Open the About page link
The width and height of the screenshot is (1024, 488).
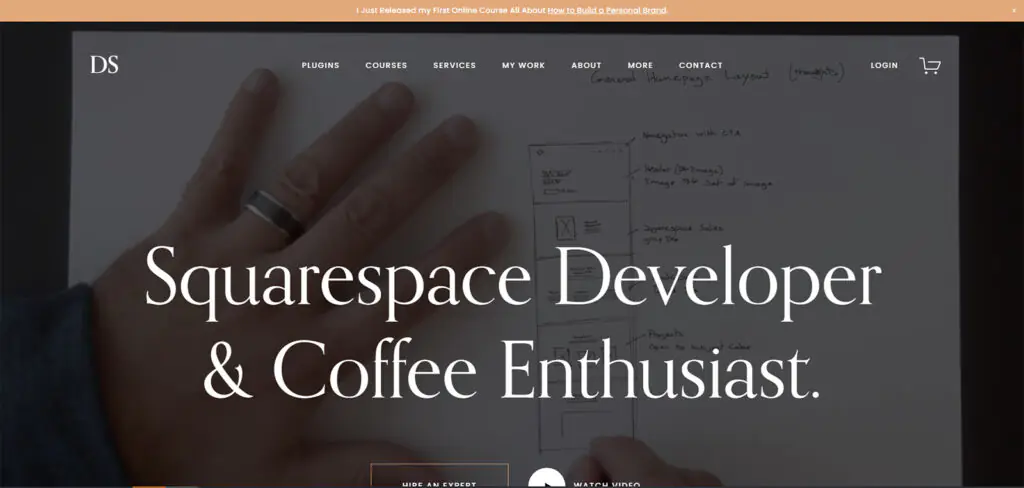coord(586,65)
